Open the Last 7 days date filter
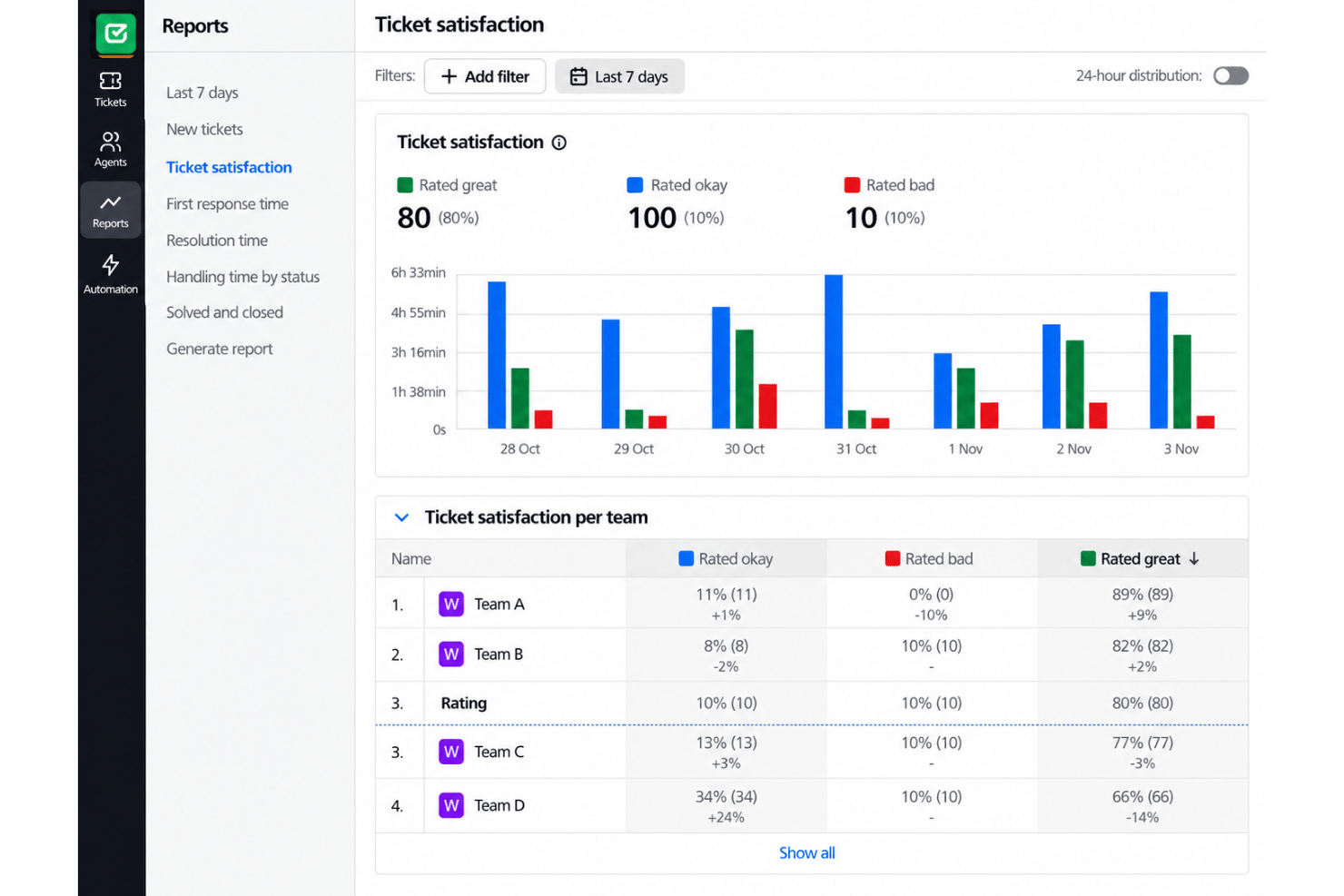This screenshot has height=896, width=1344. click(x=619, y=76)
